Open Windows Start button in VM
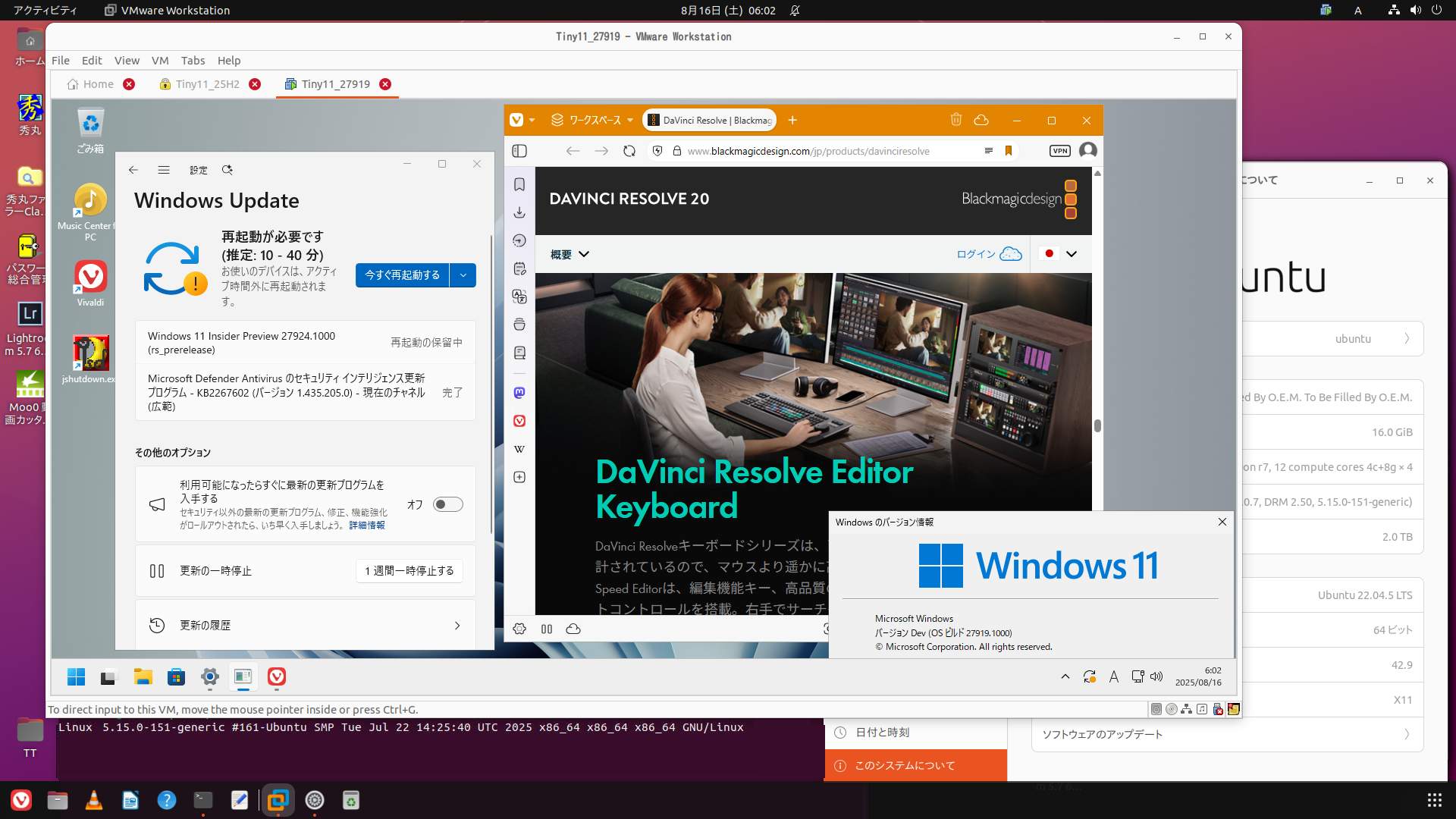 pos(76,676)
